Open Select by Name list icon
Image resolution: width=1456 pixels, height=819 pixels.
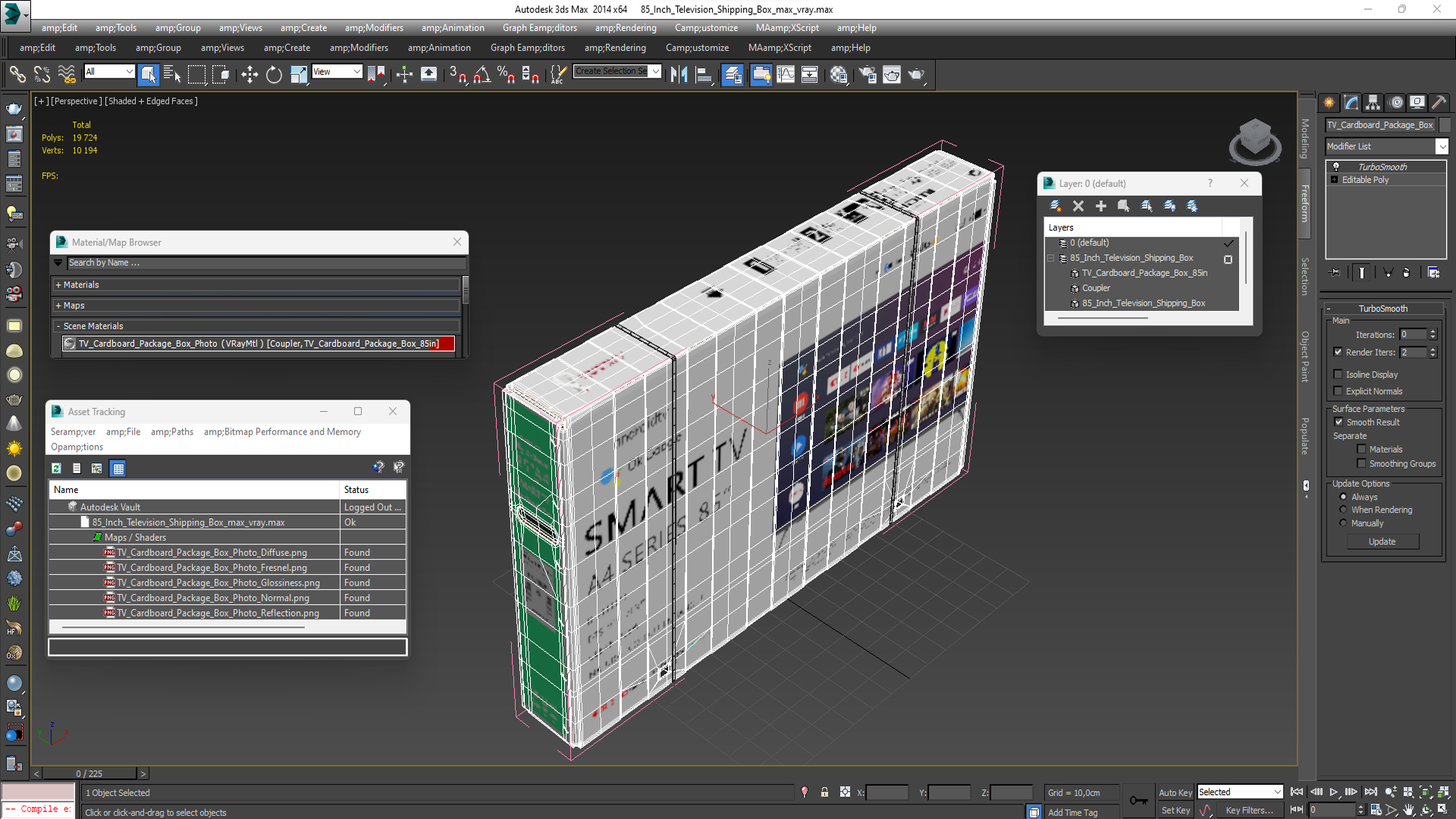coord(173,74)
